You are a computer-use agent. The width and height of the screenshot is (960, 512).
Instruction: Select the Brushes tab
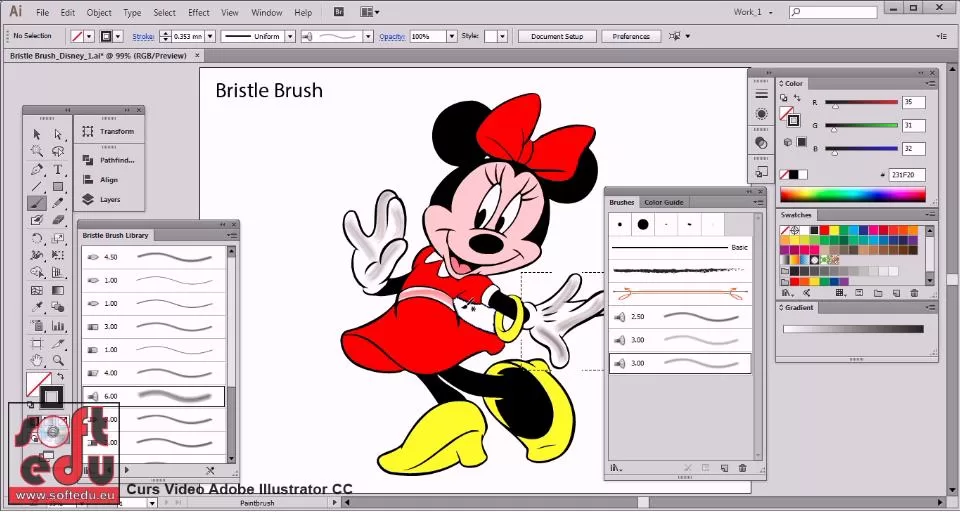(621, 202)
